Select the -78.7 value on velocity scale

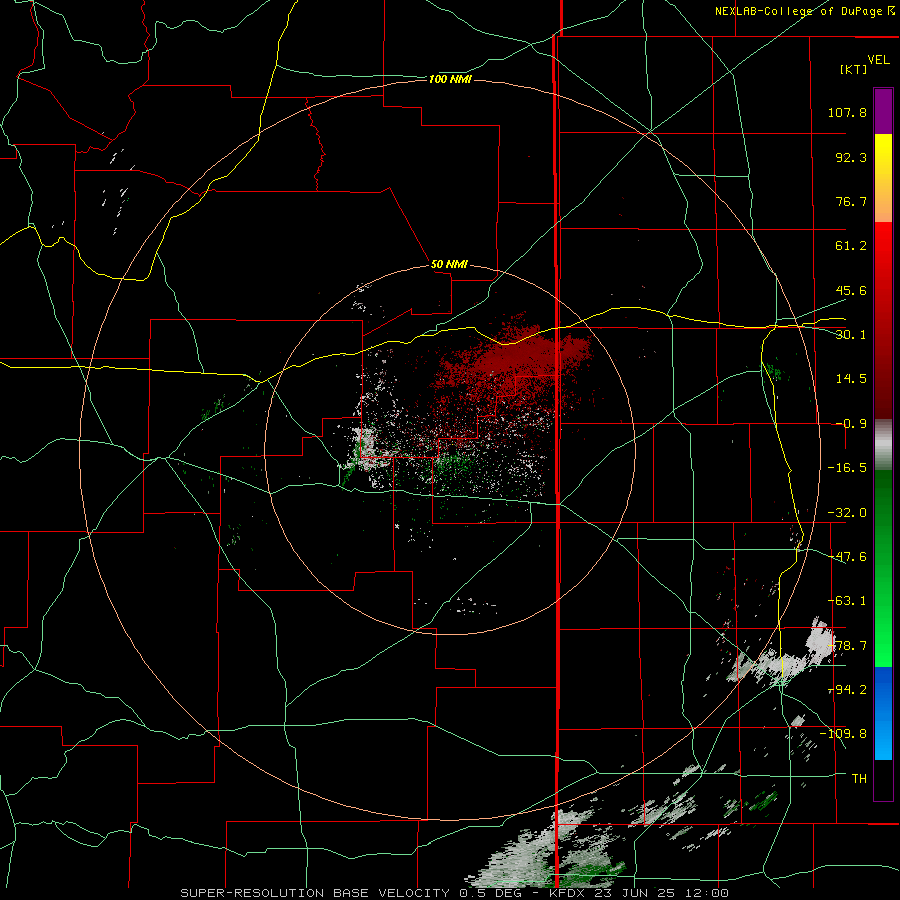[x=847, y=646]
